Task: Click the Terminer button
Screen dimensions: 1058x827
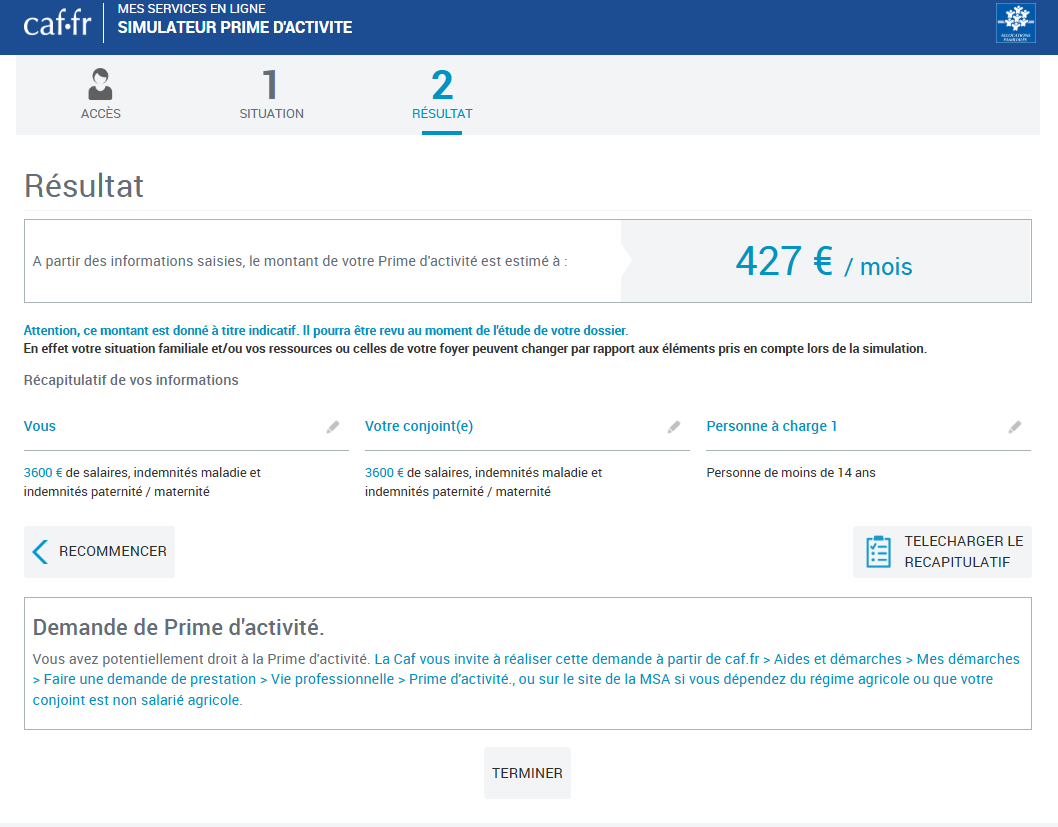Action: click(527, 773)
